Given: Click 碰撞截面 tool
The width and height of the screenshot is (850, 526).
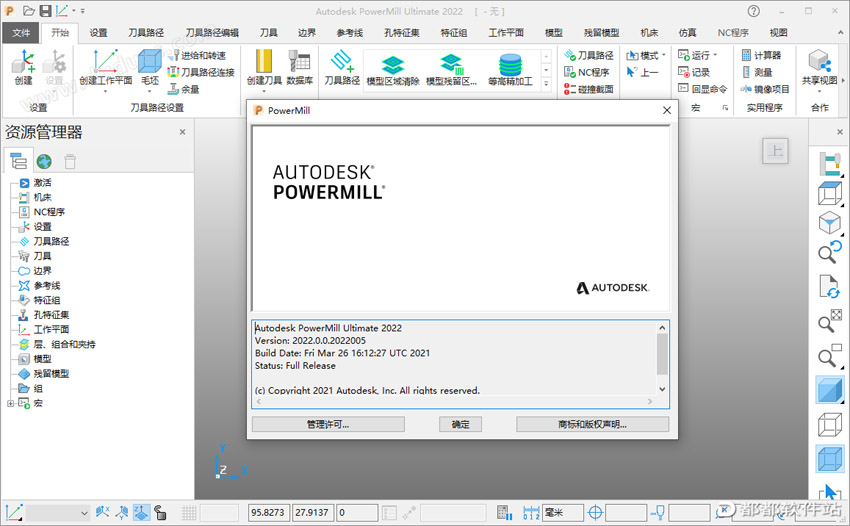Looking at the screenshot, I should click(589, 89).
